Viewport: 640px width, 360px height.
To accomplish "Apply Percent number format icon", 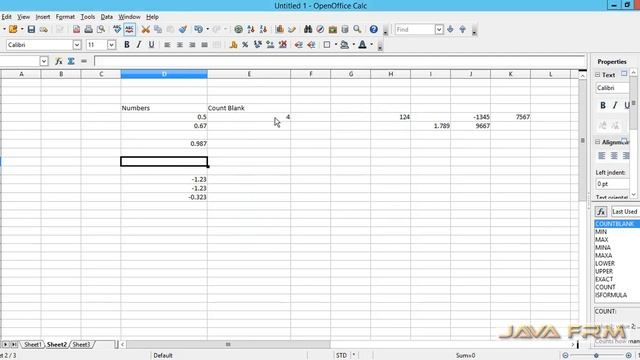I will click(245, 45).
